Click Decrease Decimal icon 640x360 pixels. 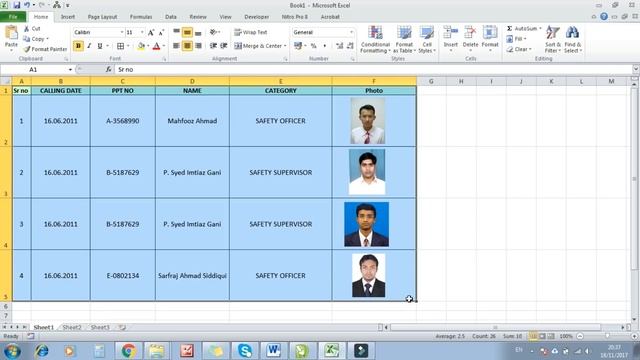pos(350,46)
